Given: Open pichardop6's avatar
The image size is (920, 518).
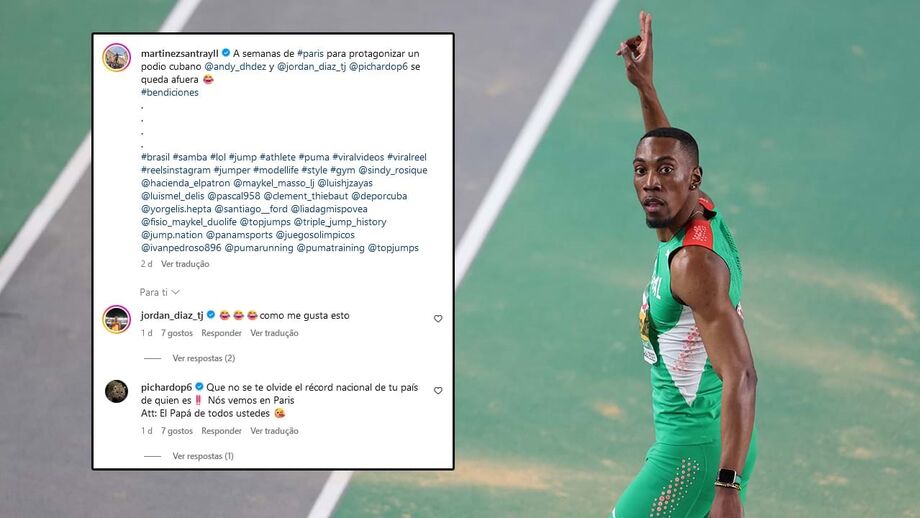Looking at the screenshot, I should [116, 391].
